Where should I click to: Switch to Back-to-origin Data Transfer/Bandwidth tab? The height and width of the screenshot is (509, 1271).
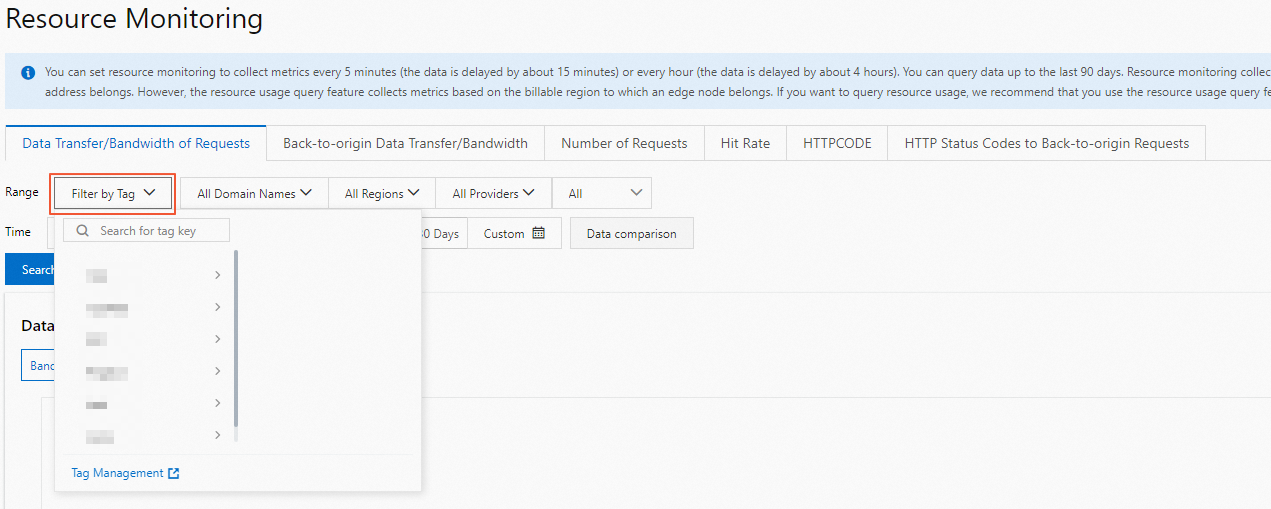point(405,143)
